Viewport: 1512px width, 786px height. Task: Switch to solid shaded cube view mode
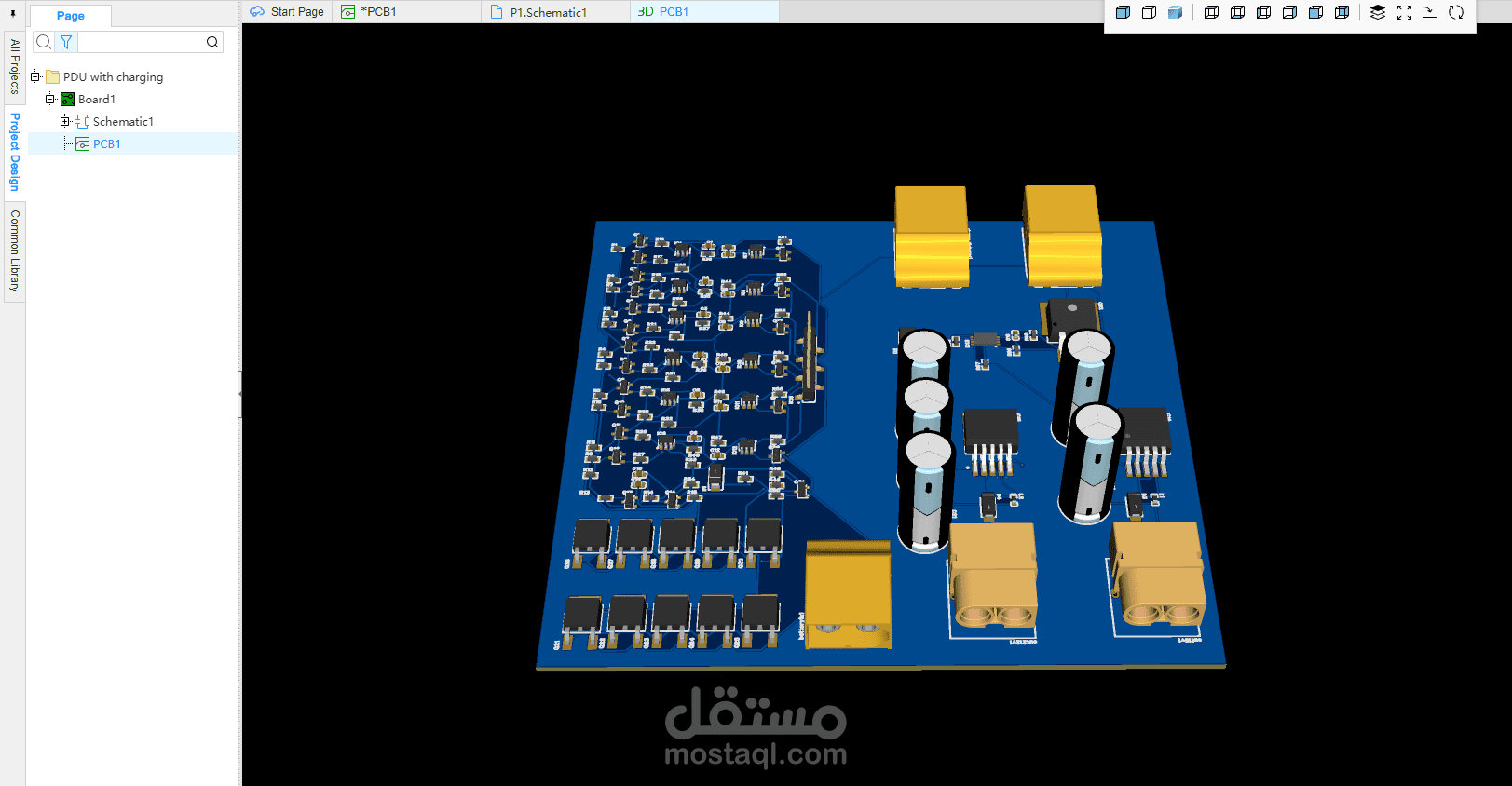(x=1123, y=12)
